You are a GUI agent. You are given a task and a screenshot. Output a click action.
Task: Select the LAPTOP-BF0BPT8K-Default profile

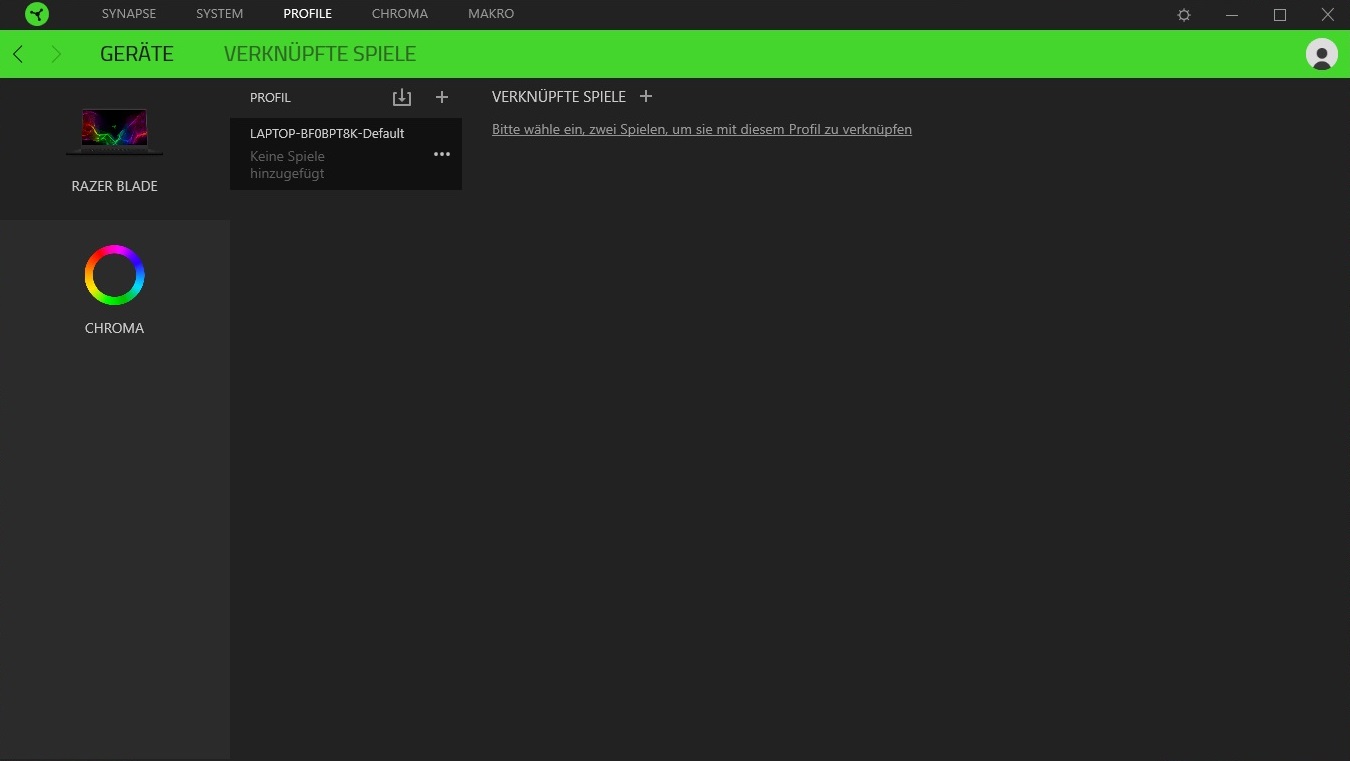coord(346,154)
